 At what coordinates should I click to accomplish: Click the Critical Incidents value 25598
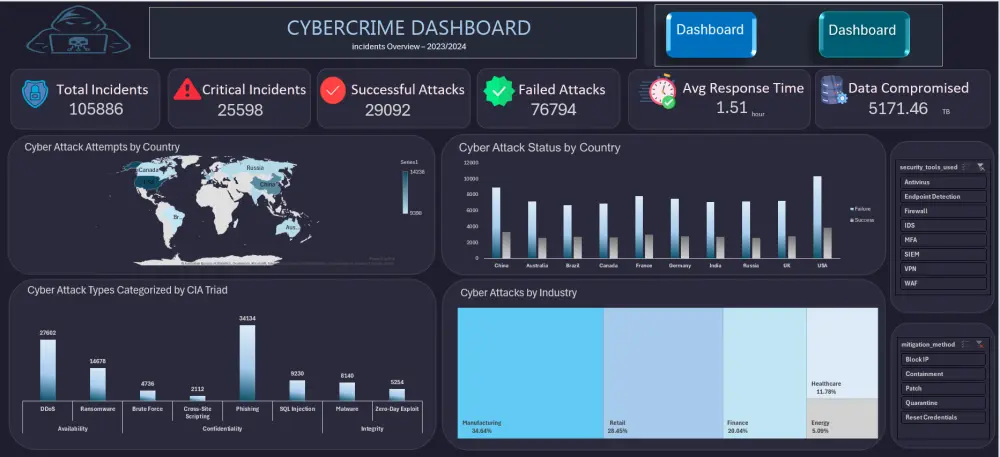(240, 110)
